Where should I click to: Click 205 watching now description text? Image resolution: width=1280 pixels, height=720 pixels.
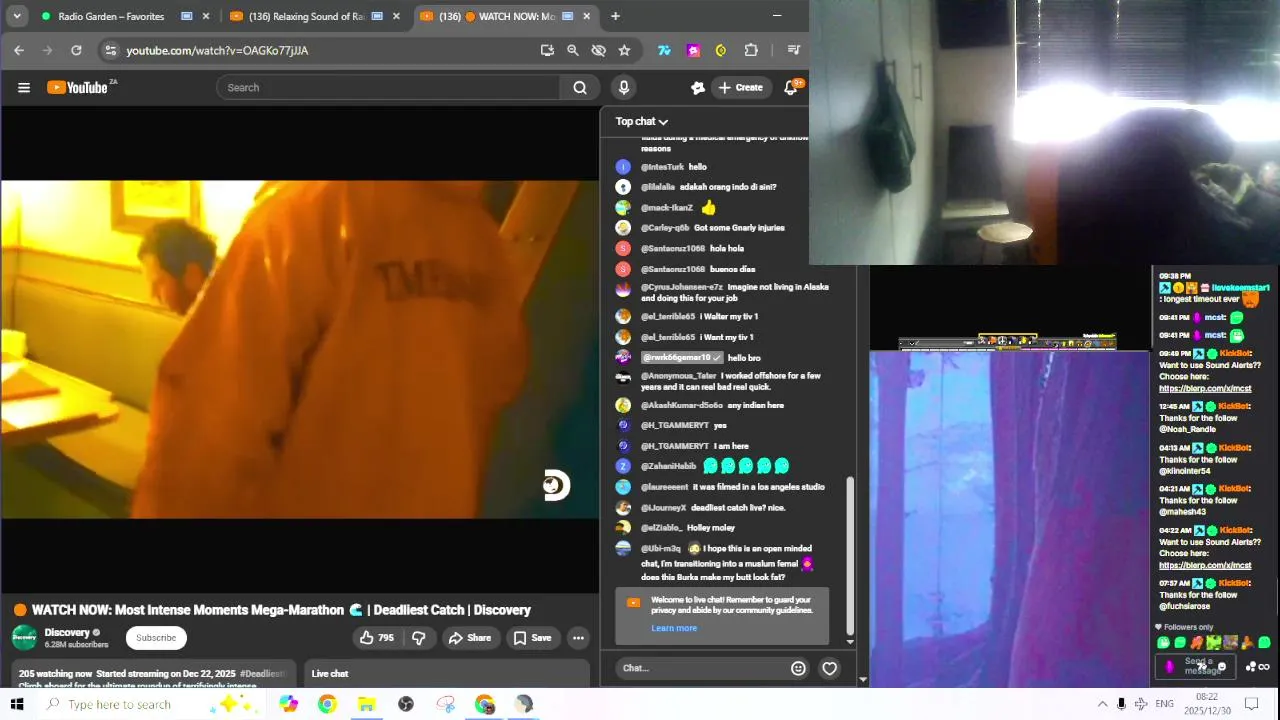point(55,674)
